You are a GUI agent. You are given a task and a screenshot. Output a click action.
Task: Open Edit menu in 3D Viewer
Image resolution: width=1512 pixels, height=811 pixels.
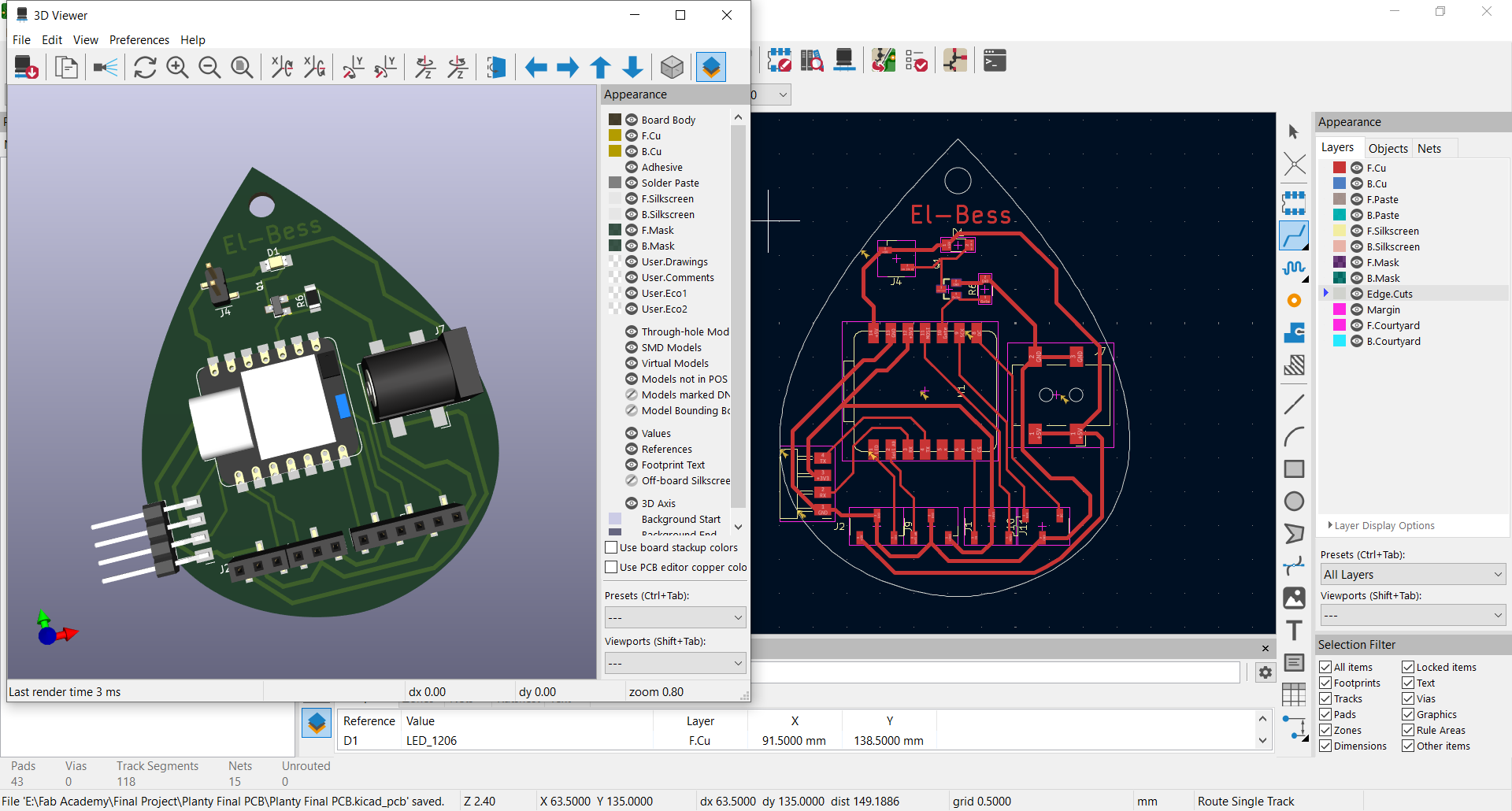(52, 39)
